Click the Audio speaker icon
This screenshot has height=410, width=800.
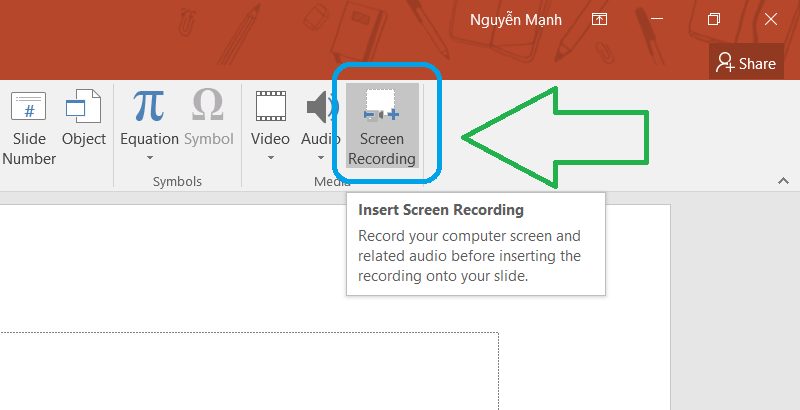(321, 107)
